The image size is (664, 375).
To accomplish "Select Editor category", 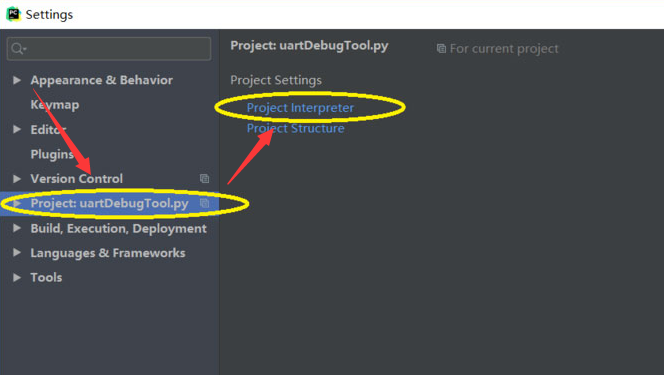I will [x=48, y=129].
